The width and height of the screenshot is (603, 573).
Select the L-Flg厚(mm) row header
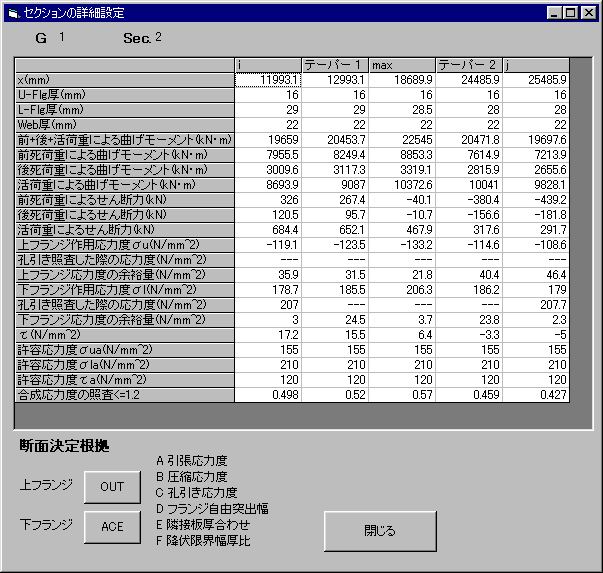(x=125, y=110)
